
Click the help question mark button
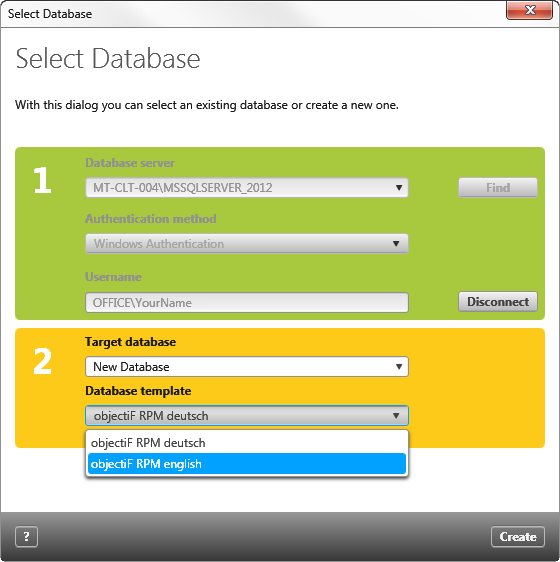coord(26,536)
